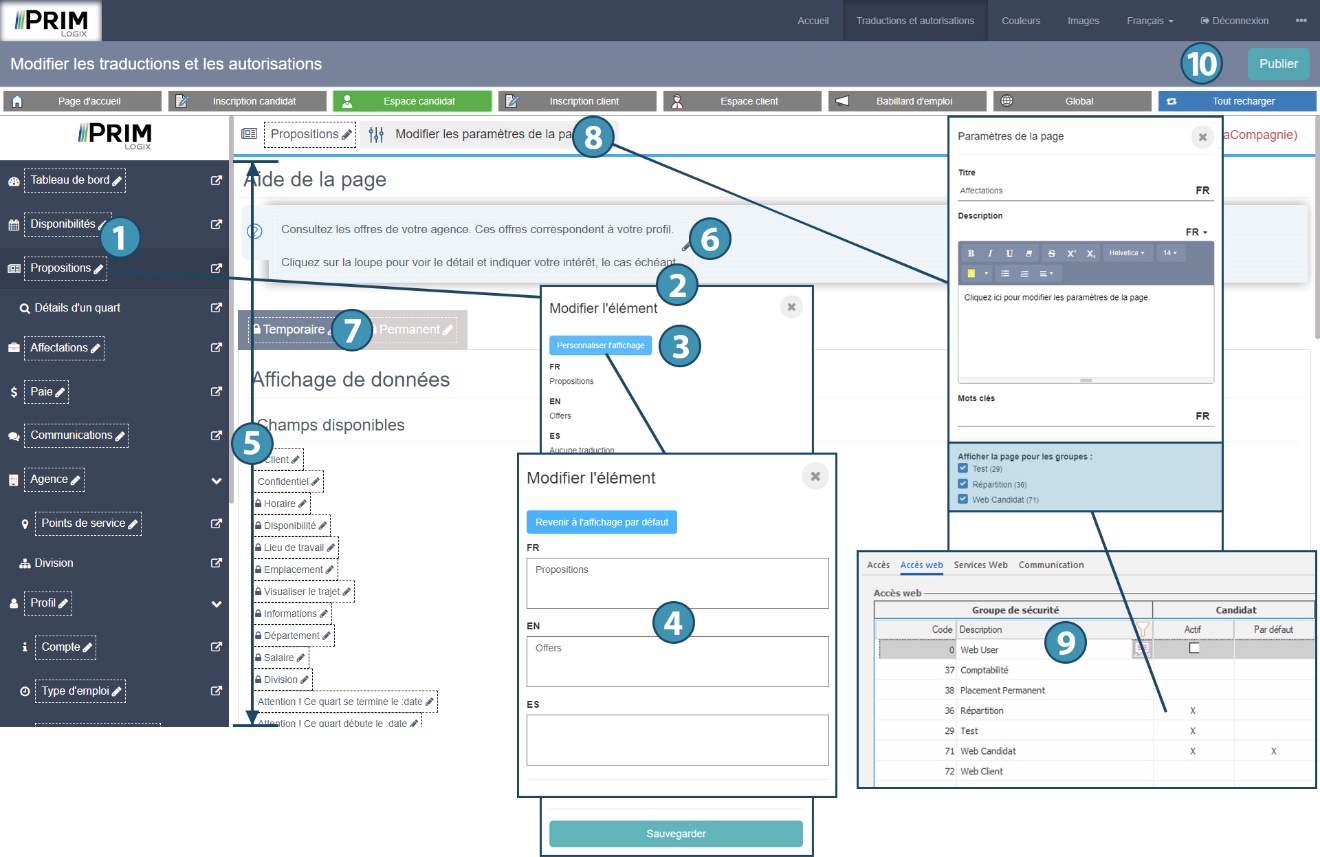Click the Publier button
Image resolution: width=1320 pixels, height=857 pixels.
click(x=1278, y=64)
